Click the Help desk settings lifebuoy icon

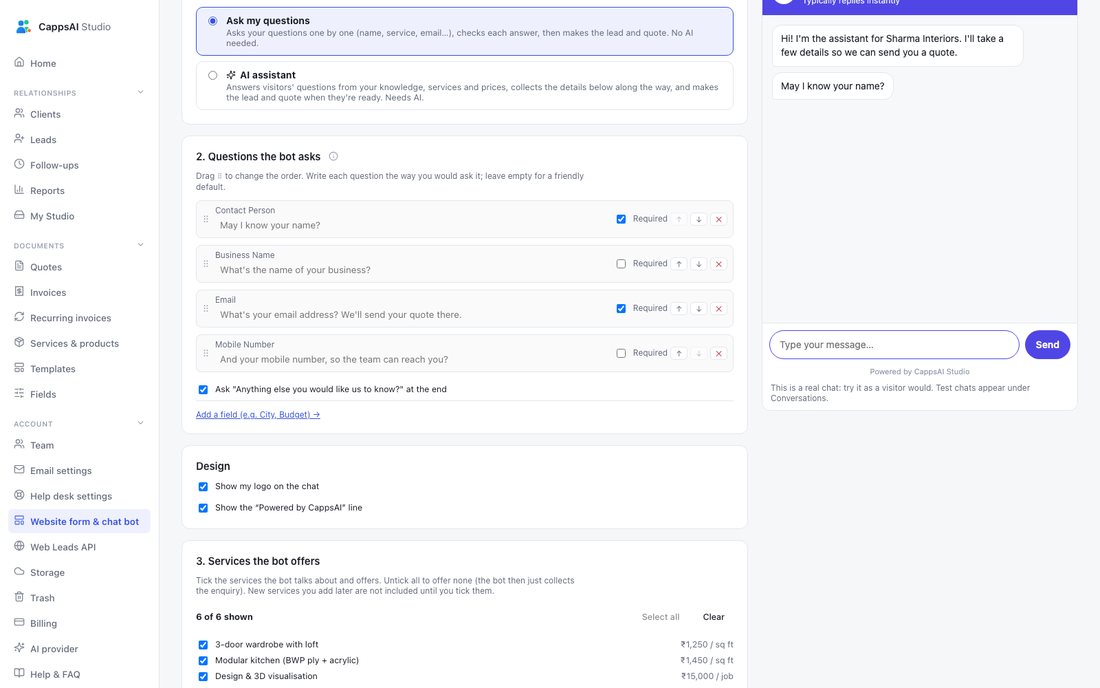19,495
